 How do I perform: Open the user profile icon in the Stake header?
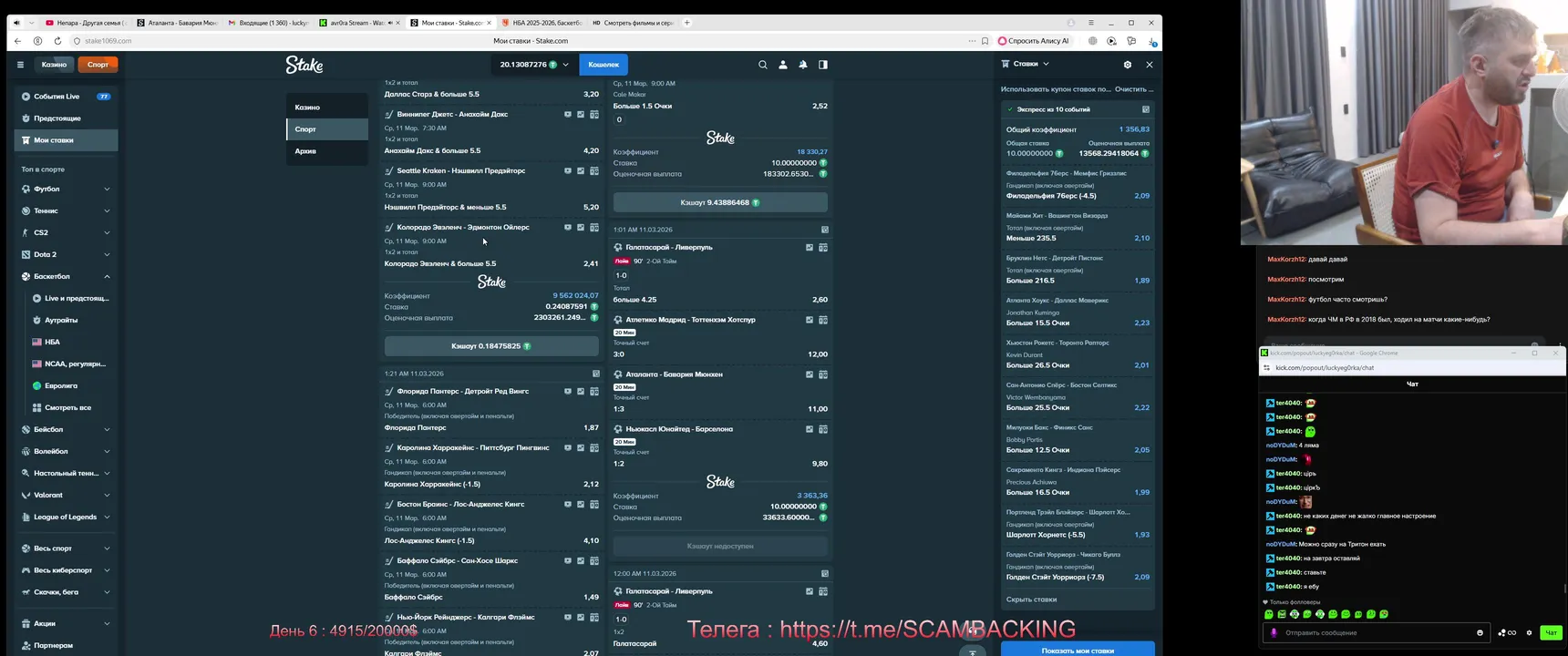pyautogui.click(x=783, y=65)
